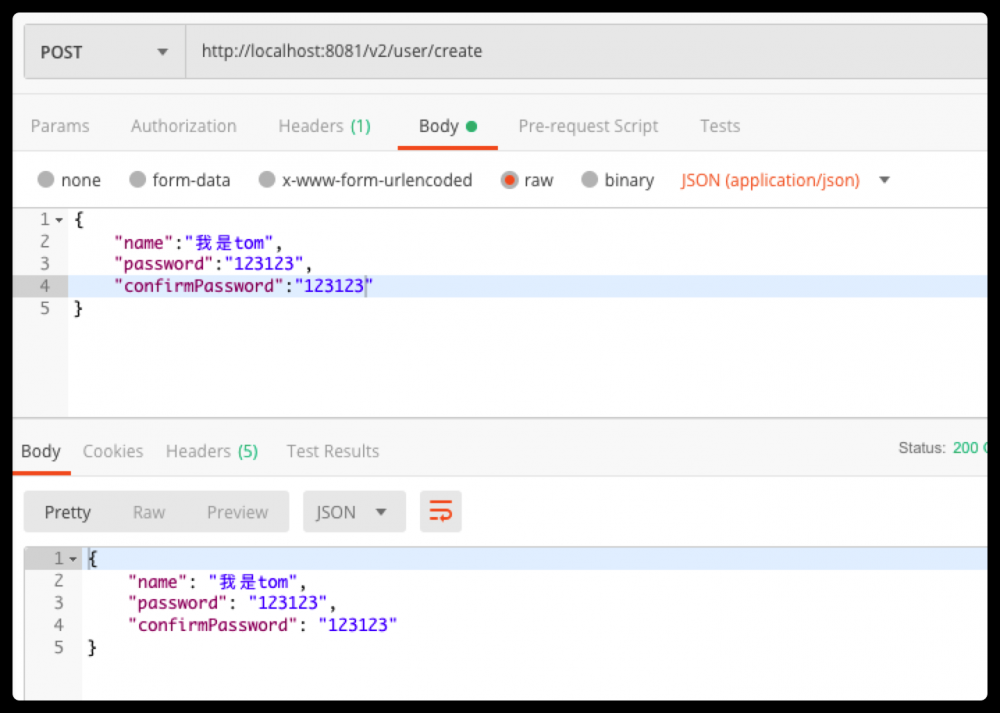Viewport: 1000px width, 713px height.
Task: Switch to the Tests tab
Action: point(720,126)
